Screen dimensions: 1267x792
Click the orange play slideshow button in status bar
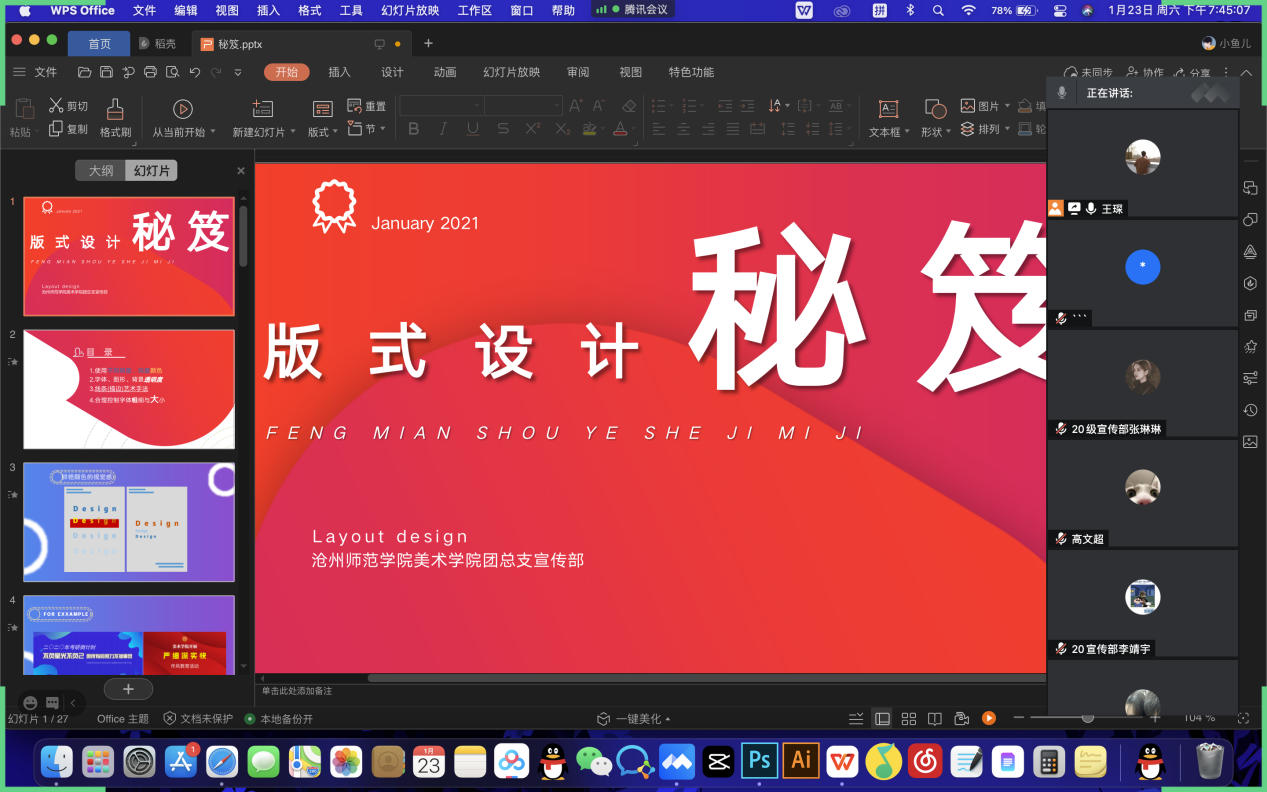tap(989, 718)
